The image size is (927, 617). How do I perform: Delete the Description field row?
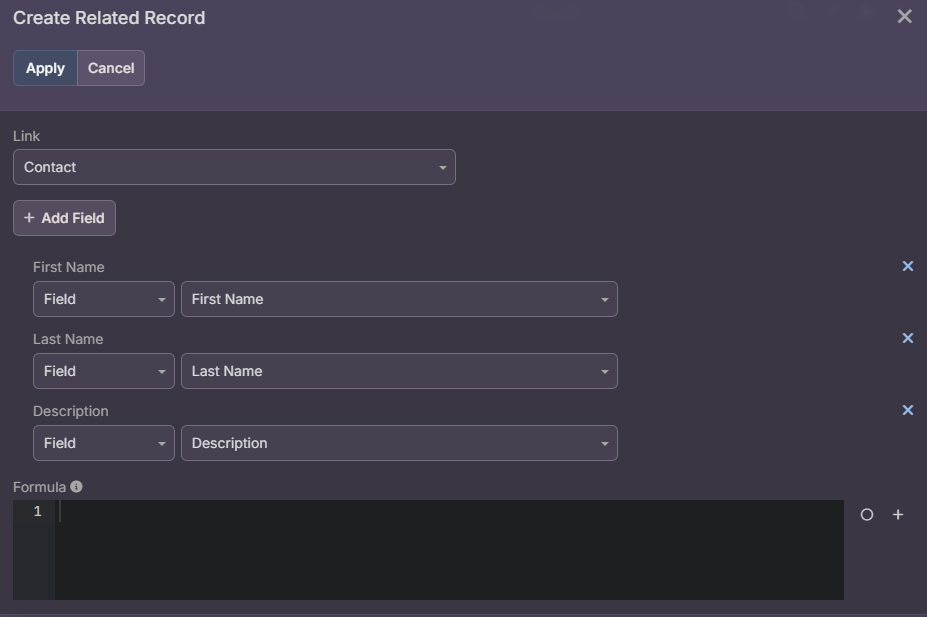pos(908,410)
